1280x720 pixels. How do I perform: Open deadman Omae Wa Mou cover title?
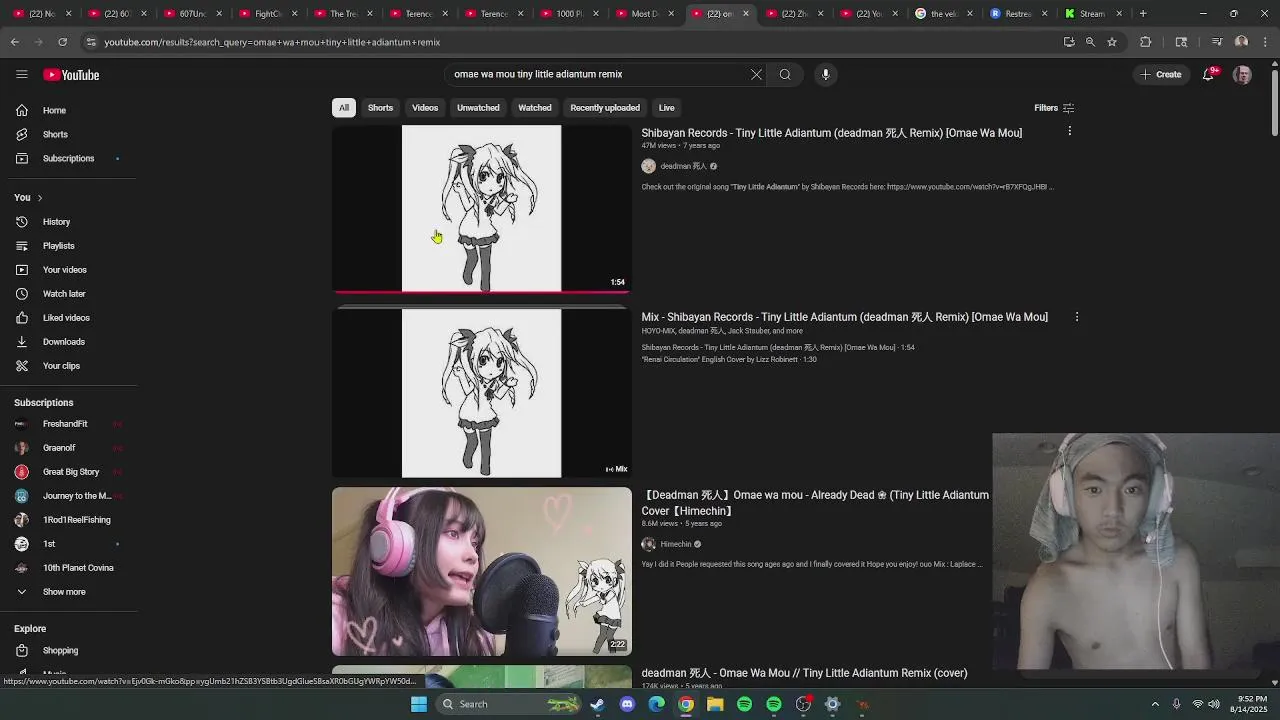coord(804,673)
